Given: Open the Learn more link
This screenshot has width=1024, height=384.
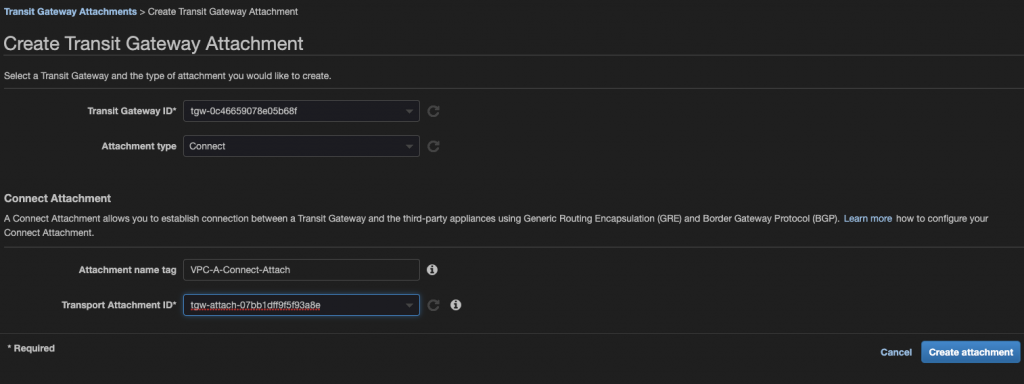Looking at the screenshot, I should pyautogui.click(x=868, y=219).
